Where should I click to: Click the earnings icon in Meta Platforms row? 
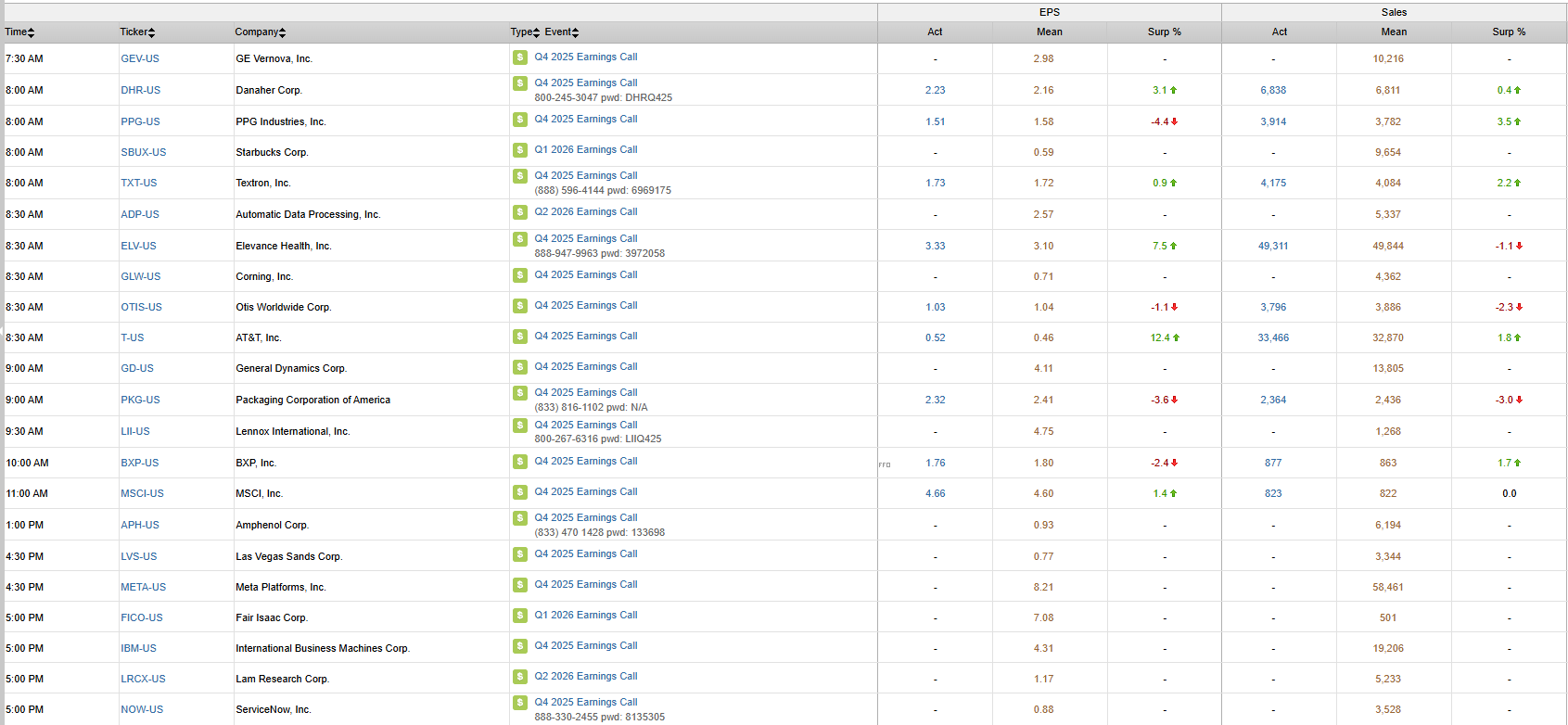coord(520,585)
